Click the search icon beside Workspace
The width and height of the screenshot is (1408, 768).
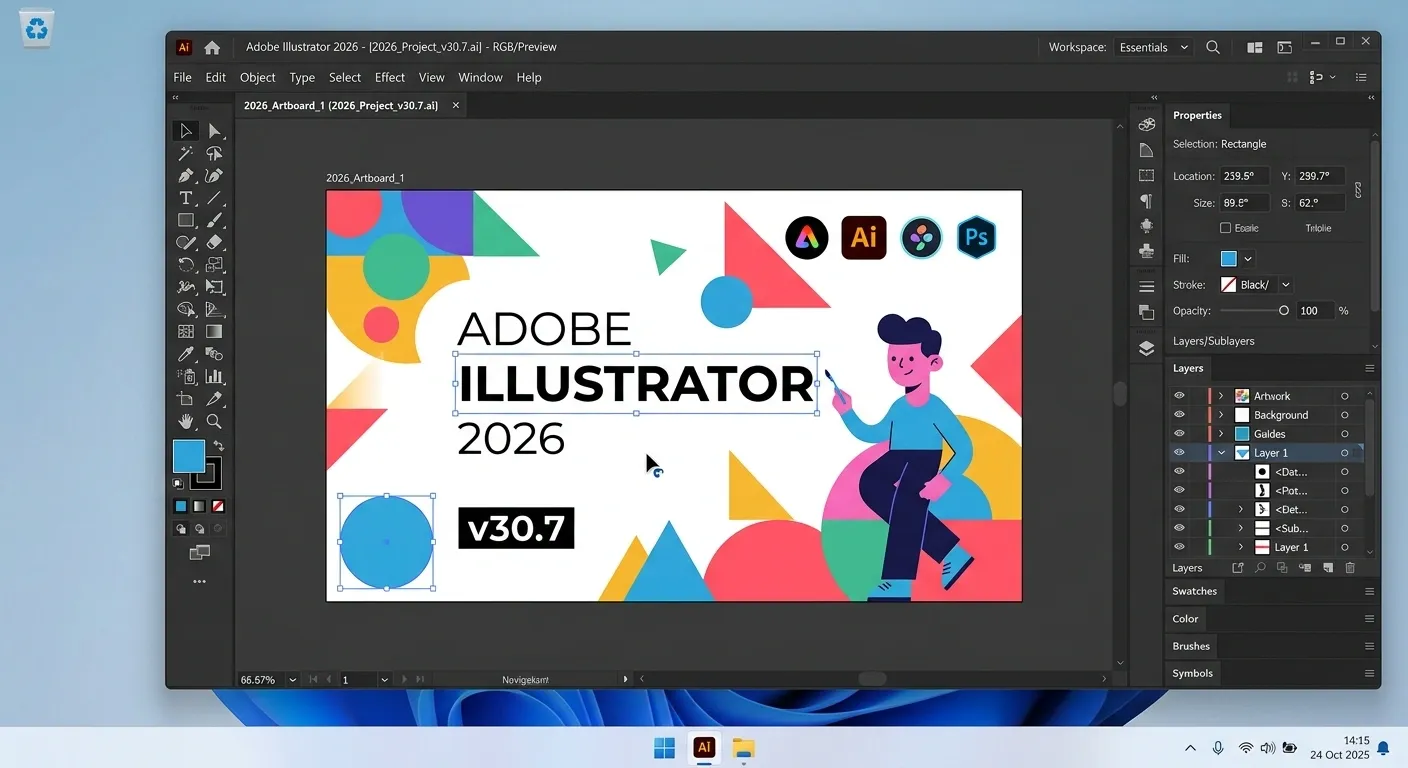click(x=1213, y=47)
